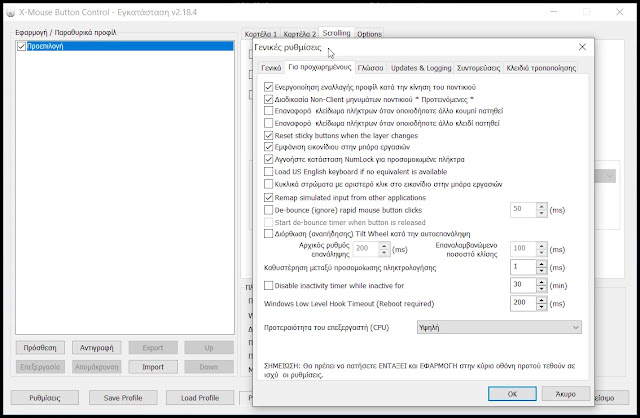
Task: Increase inactivity timer 30 min value
Action: click(x=541, y=282)
